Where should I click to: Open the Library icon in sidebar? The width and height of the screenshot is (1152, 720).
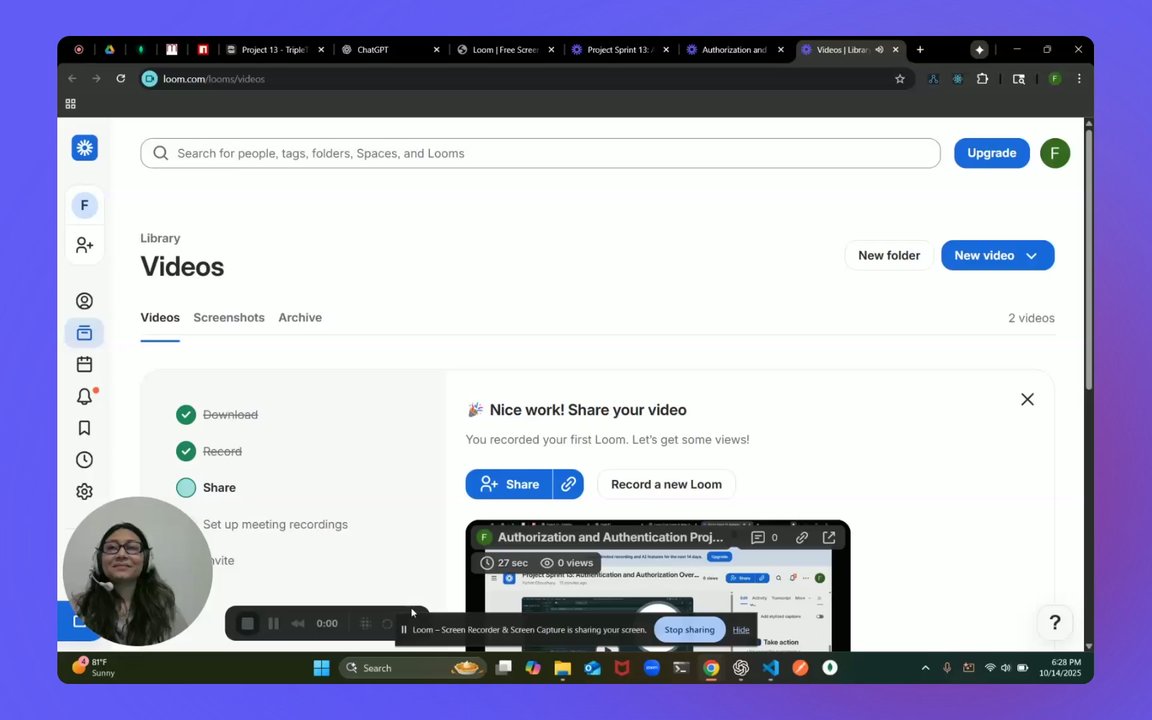[84, 333]
